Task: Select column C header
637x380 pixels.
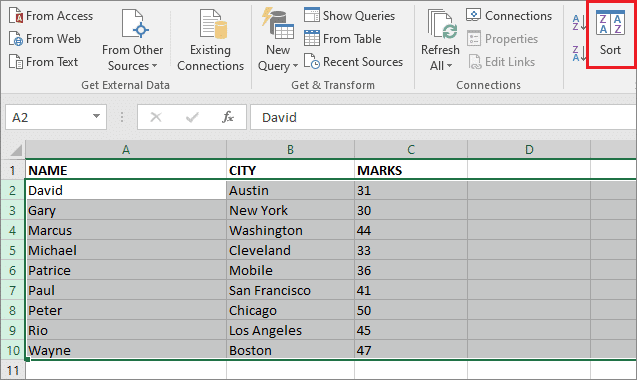Action: tap(411, 150)
